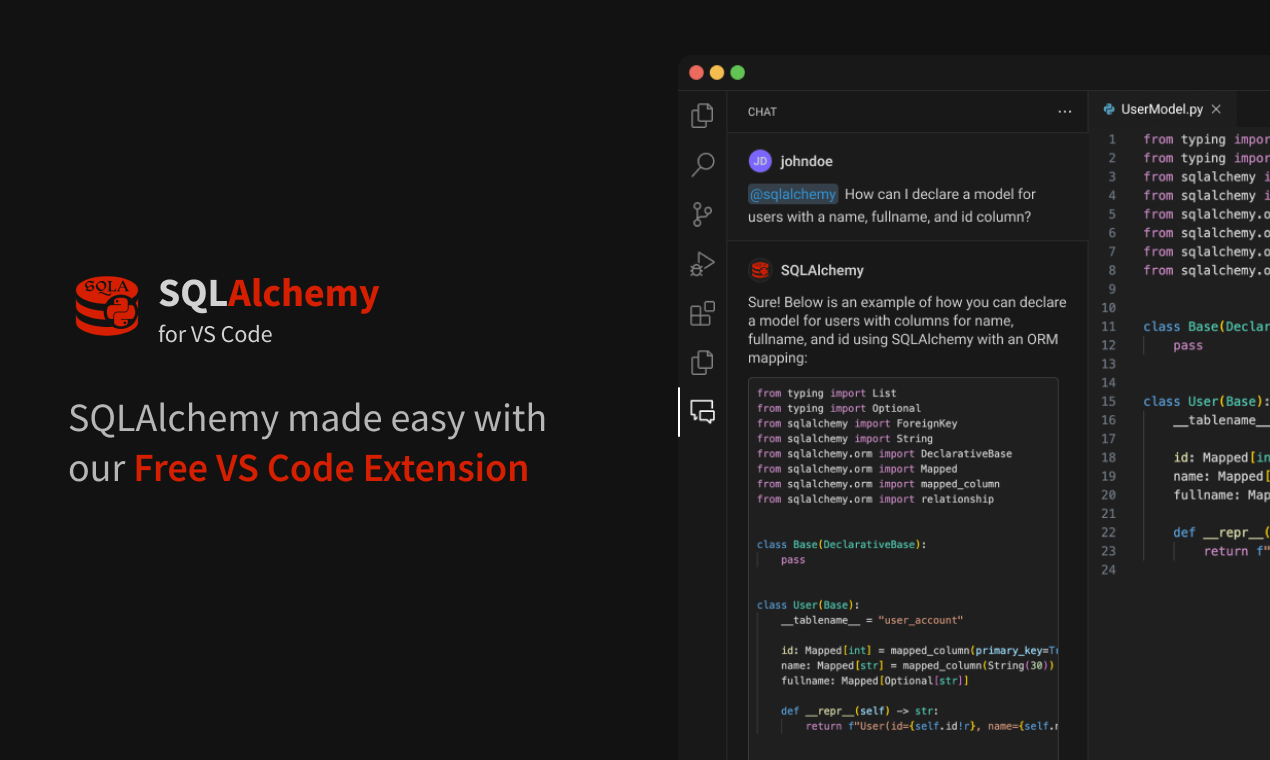
Task: Click the green zoom traffic light button
Action: (737, 72)
